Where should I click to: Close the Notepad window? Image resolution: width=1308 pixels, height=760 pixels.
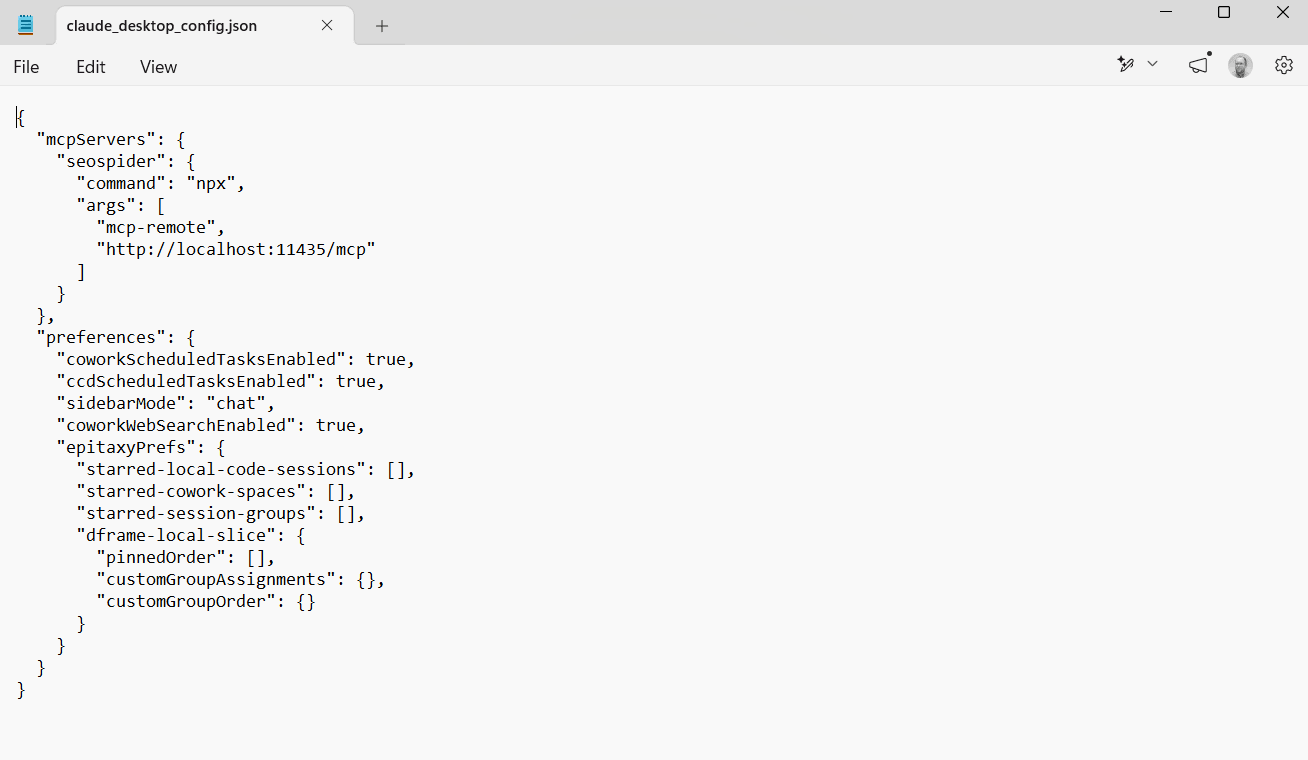coord(1283,12)
